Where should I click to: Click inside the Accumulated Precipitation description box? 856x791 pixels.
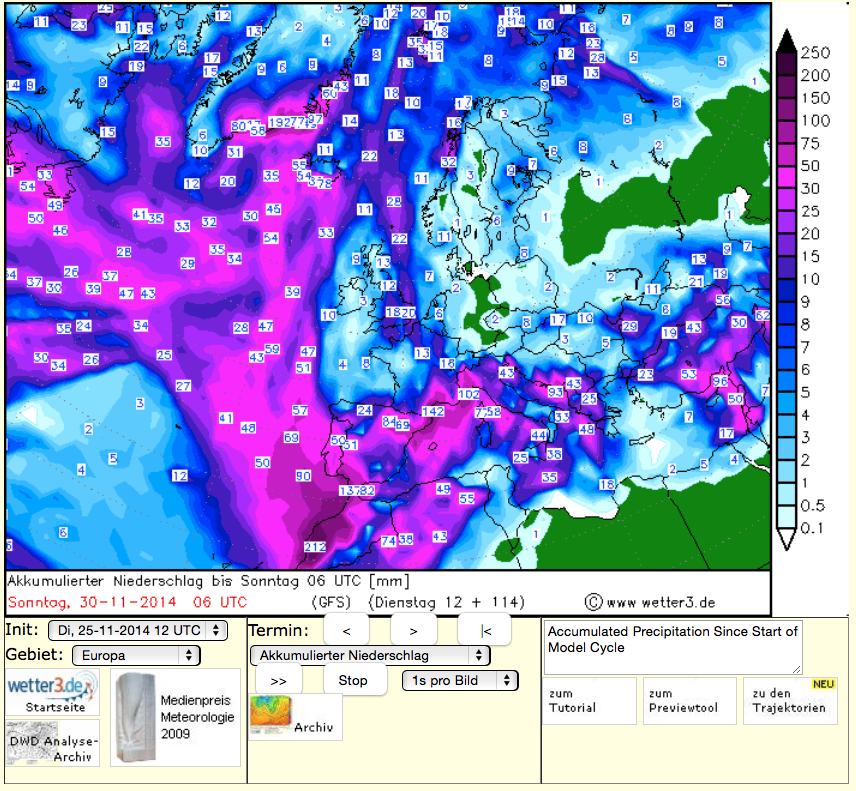click(x=672, y=646)
